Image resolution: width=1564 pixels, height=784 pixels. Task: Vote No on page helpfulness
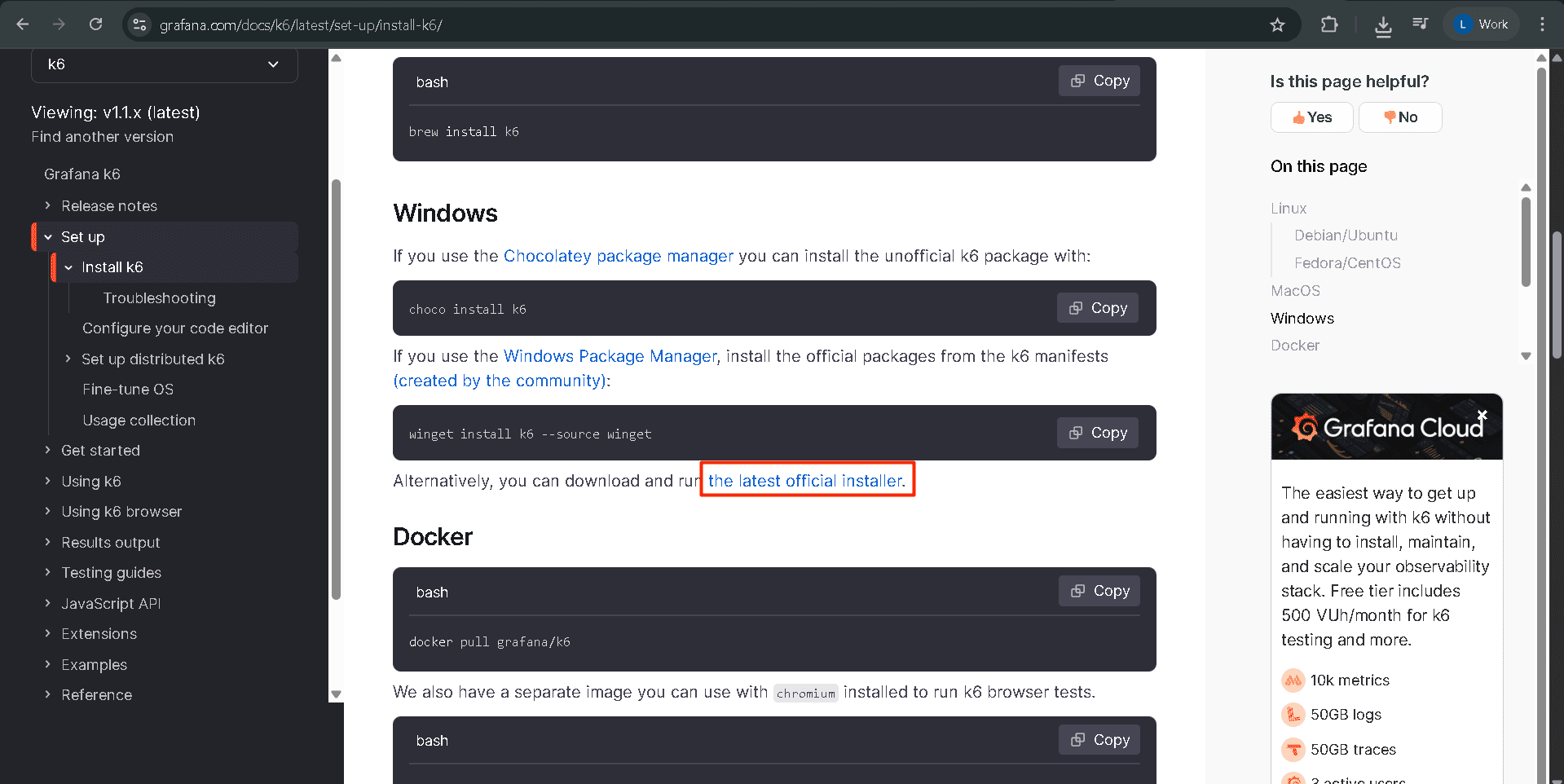point(1399,117)
